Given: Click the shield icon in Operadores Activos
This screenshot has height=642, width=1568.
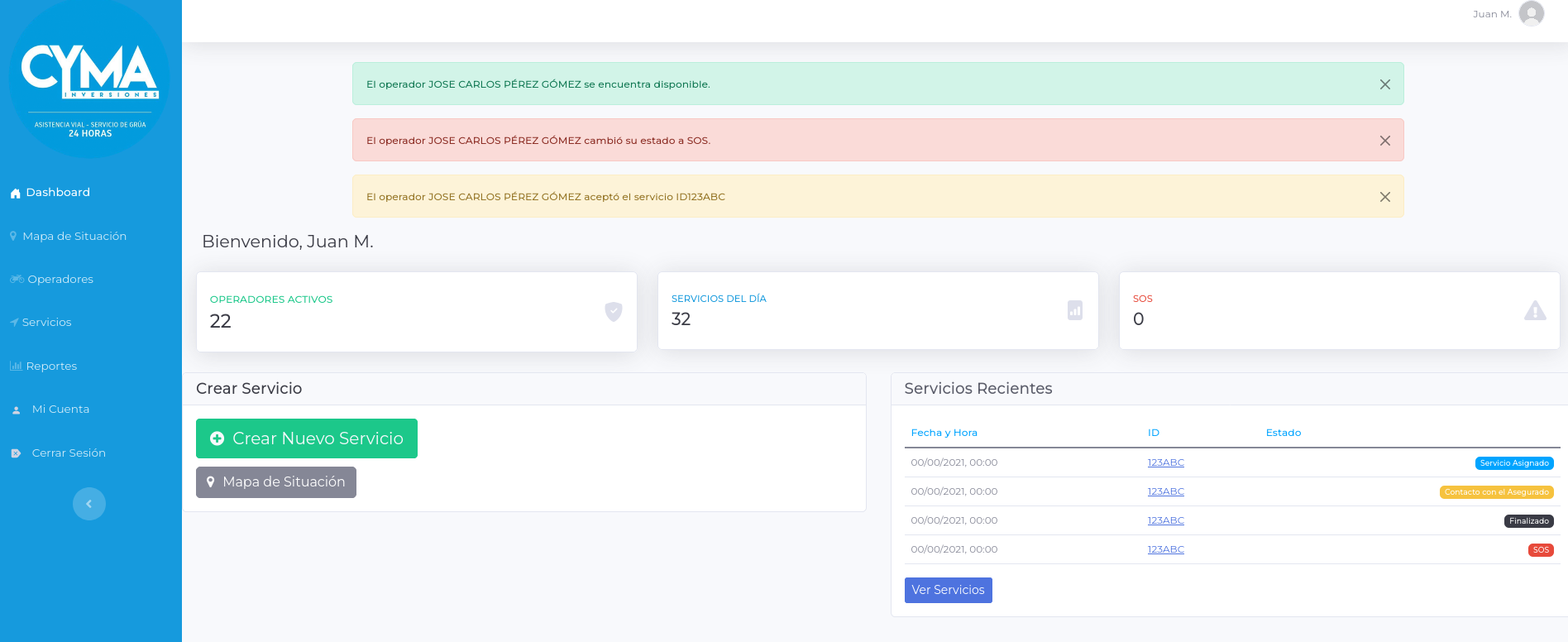Looking at the screenshot, I should [613, 311].
